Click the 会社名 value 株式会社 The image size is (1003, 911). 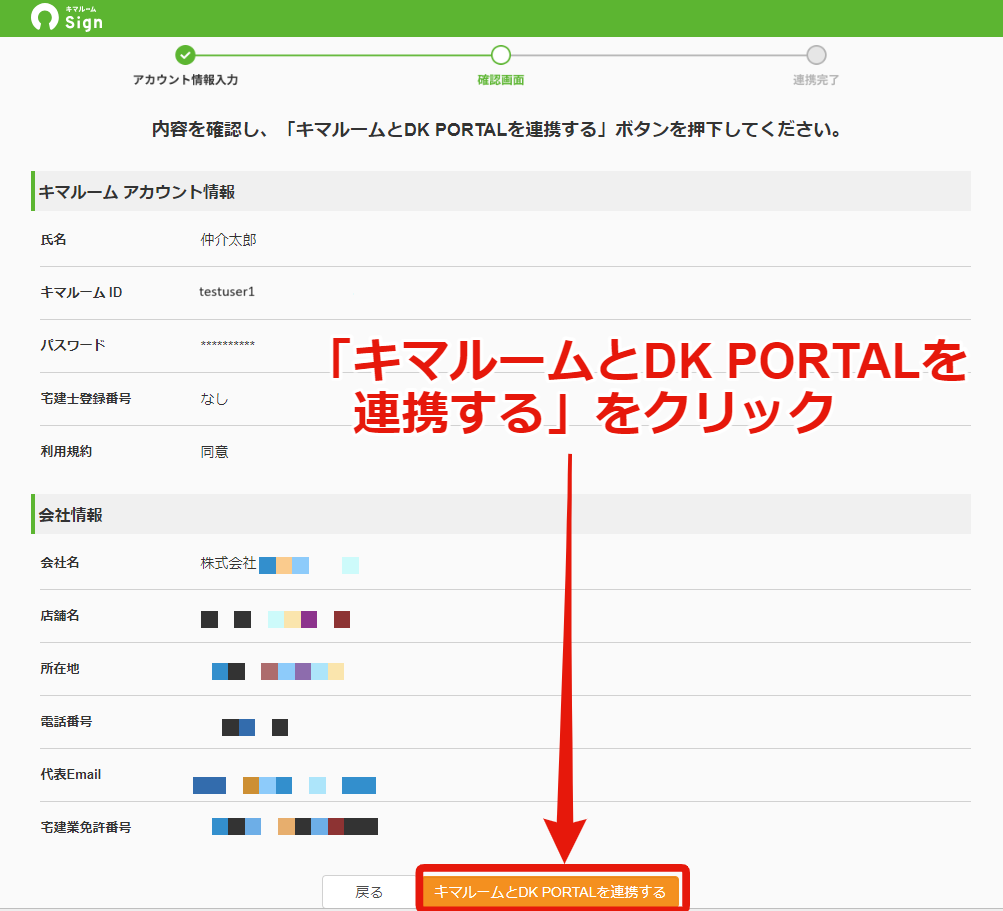tap(228, 563)
